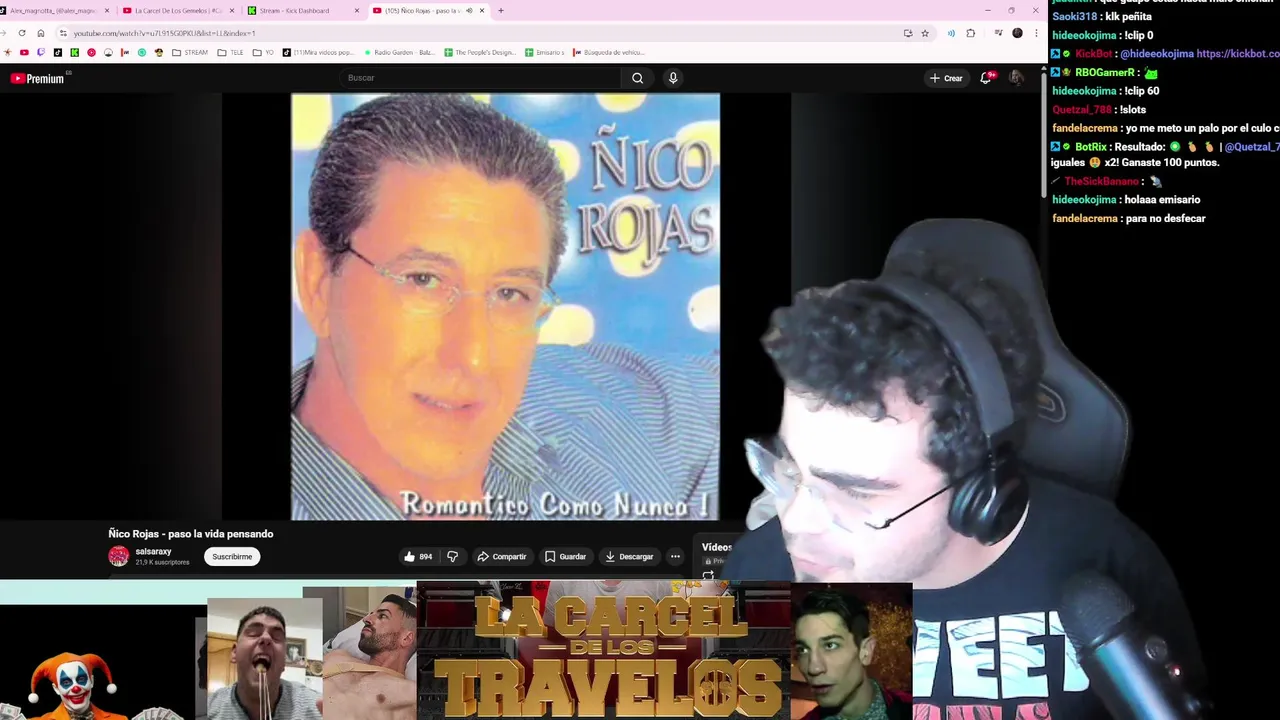Open the Búsqueda de vehículo bookmark
Screen dimensions: 1280x720
(x=608, y=52)
